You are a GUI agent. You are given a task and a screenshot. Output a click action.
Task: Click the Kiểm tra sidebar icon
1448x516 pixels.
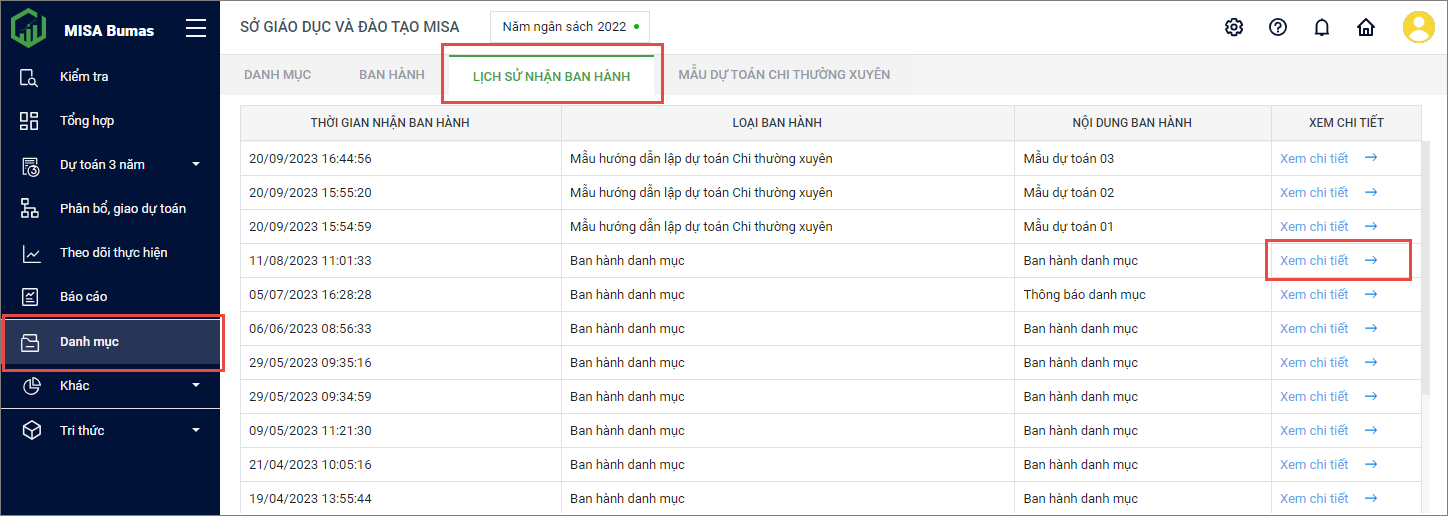30,77
